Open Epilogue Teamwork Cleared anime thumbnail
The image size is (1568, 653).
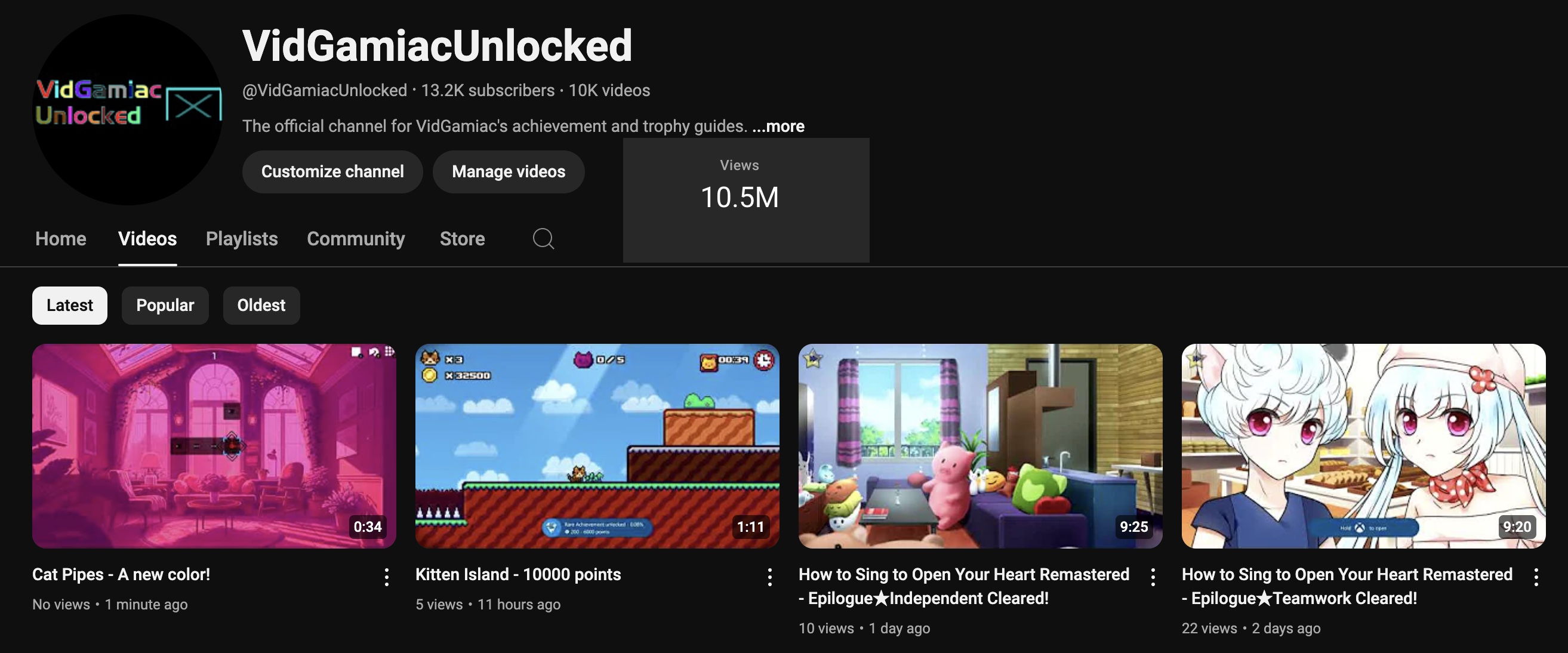point(1363,446)
